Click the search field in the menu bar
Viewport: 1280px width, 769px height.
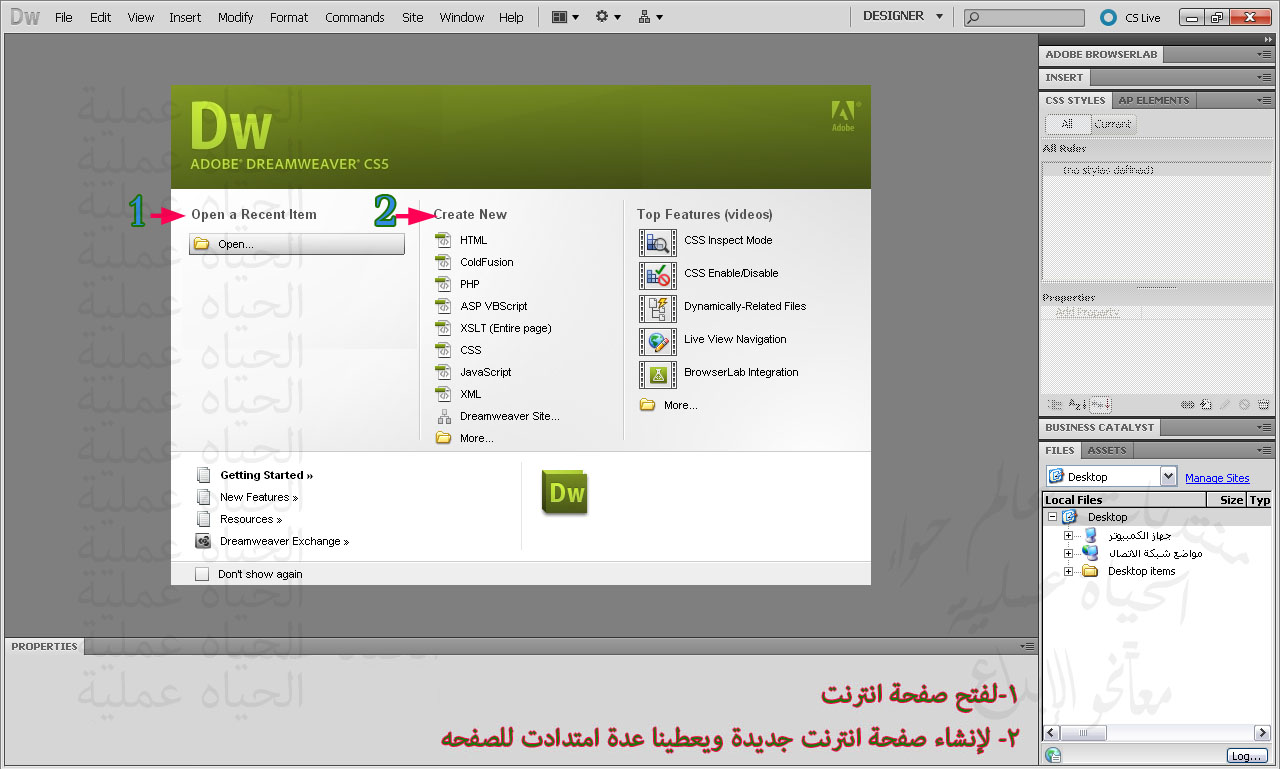(x=1025, y=17)
